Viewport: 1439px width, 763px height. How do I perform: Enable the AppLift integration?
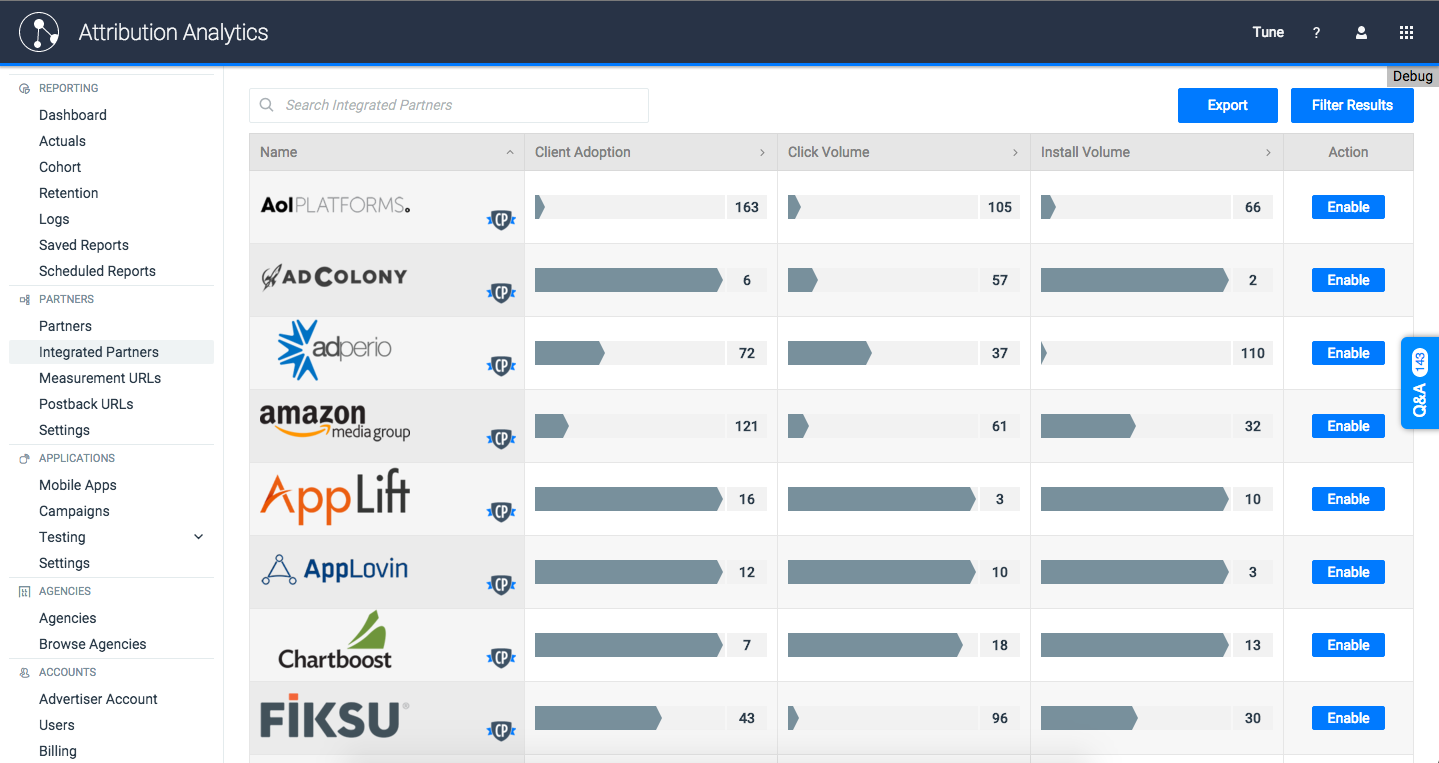pos(1348,499)
